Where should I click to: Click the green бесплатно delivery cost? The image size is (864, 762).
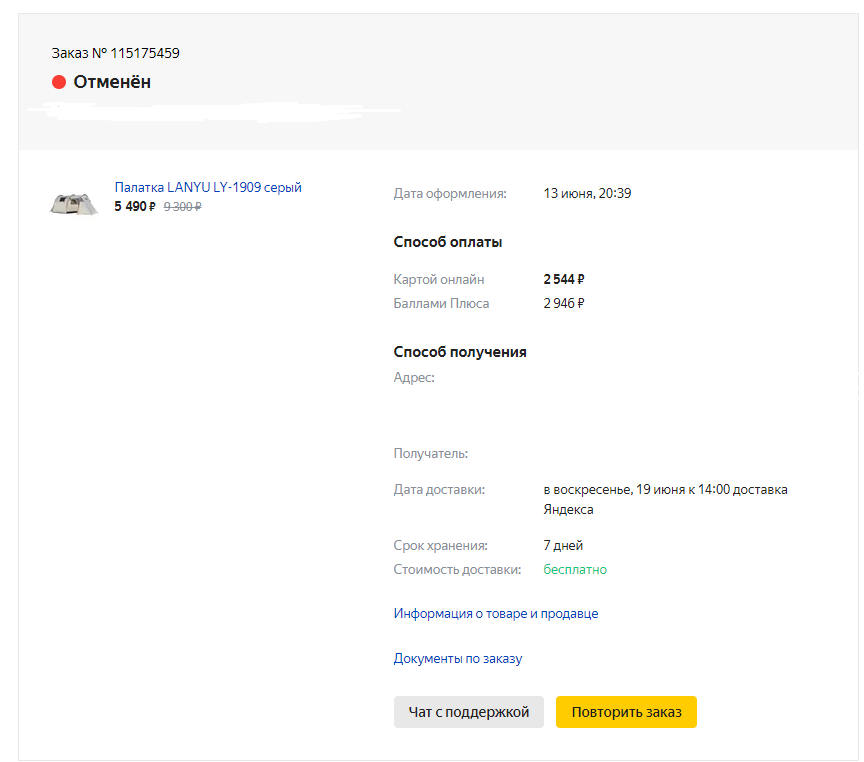tap(575, 570)
